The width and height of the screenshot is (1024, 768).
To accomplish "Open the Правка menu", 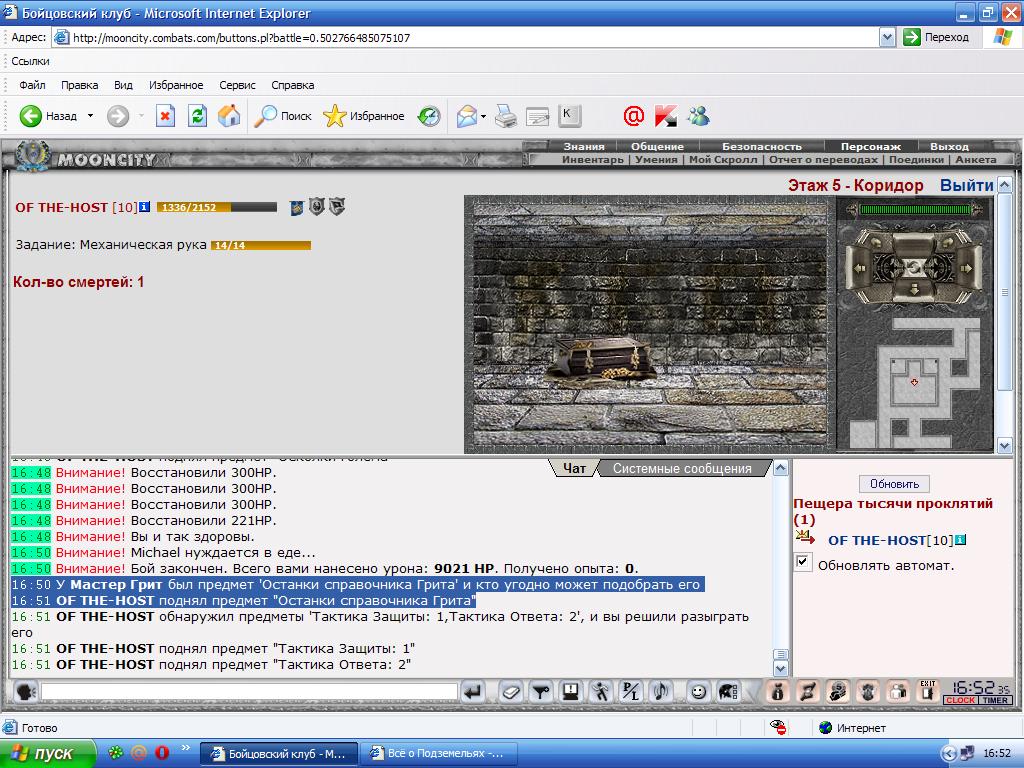I will 80,85.
